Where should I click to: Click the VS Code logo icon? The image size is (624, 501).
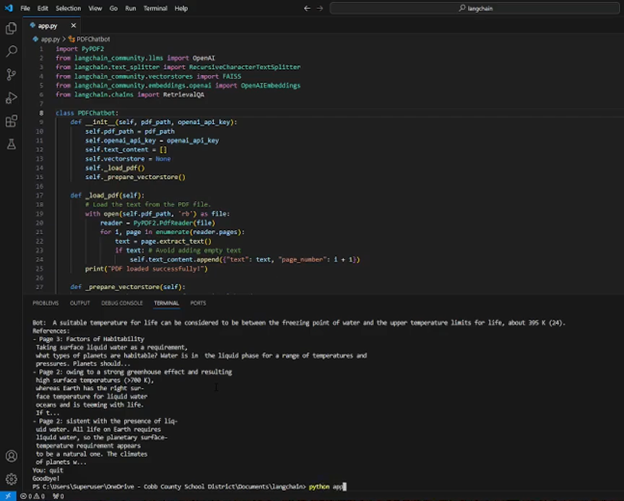pos(8,8)
